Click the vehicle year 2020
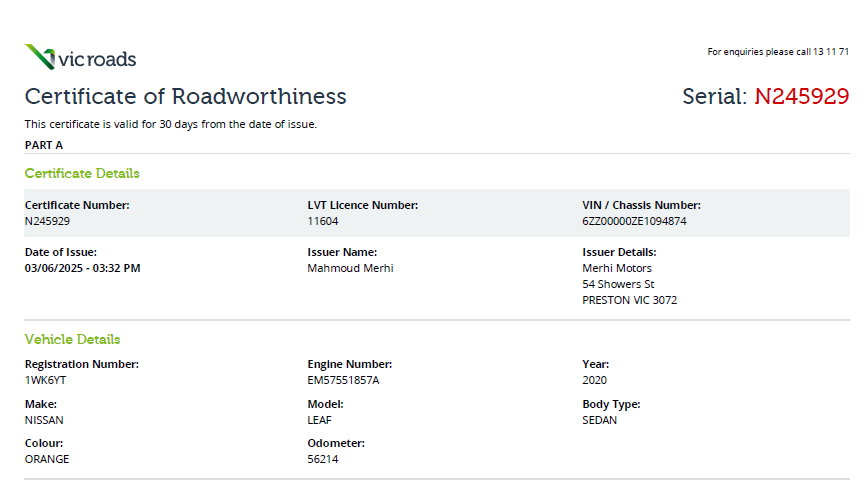This screenshot has height=480, width=867. pyautogui.click(x=594, y=380)
